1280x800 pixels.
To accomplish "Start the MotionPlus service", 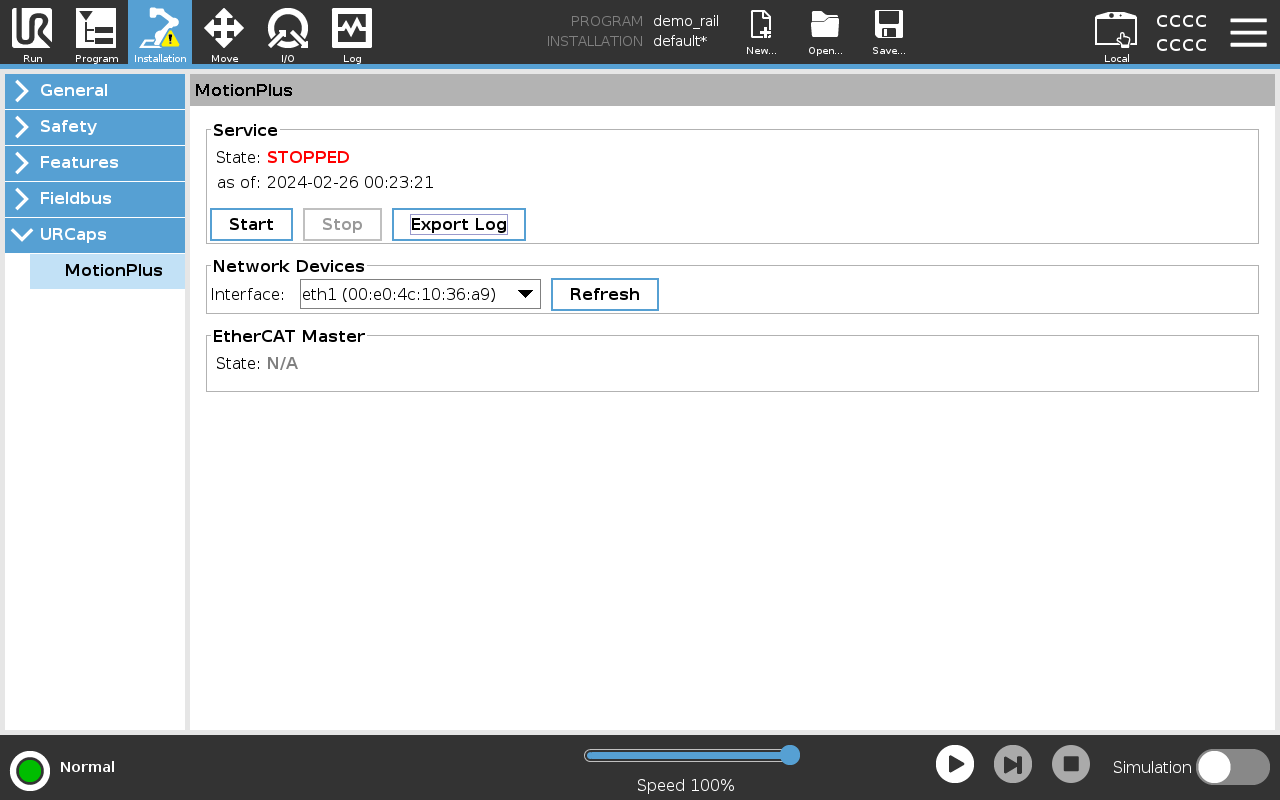I will pyautogui.click(x=251, y=225).
